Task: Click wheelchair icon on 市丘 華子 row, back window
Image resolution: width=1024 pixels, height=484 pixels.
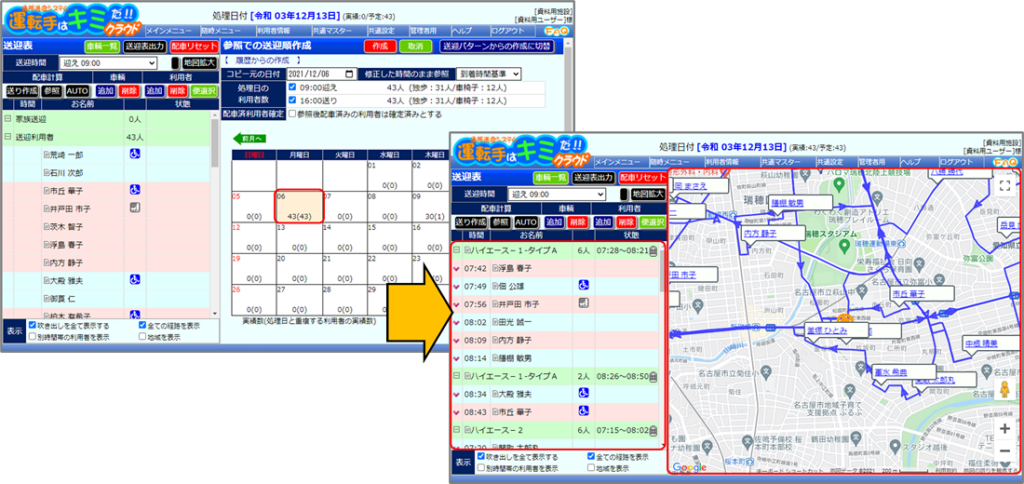Action: pos(135,190)
